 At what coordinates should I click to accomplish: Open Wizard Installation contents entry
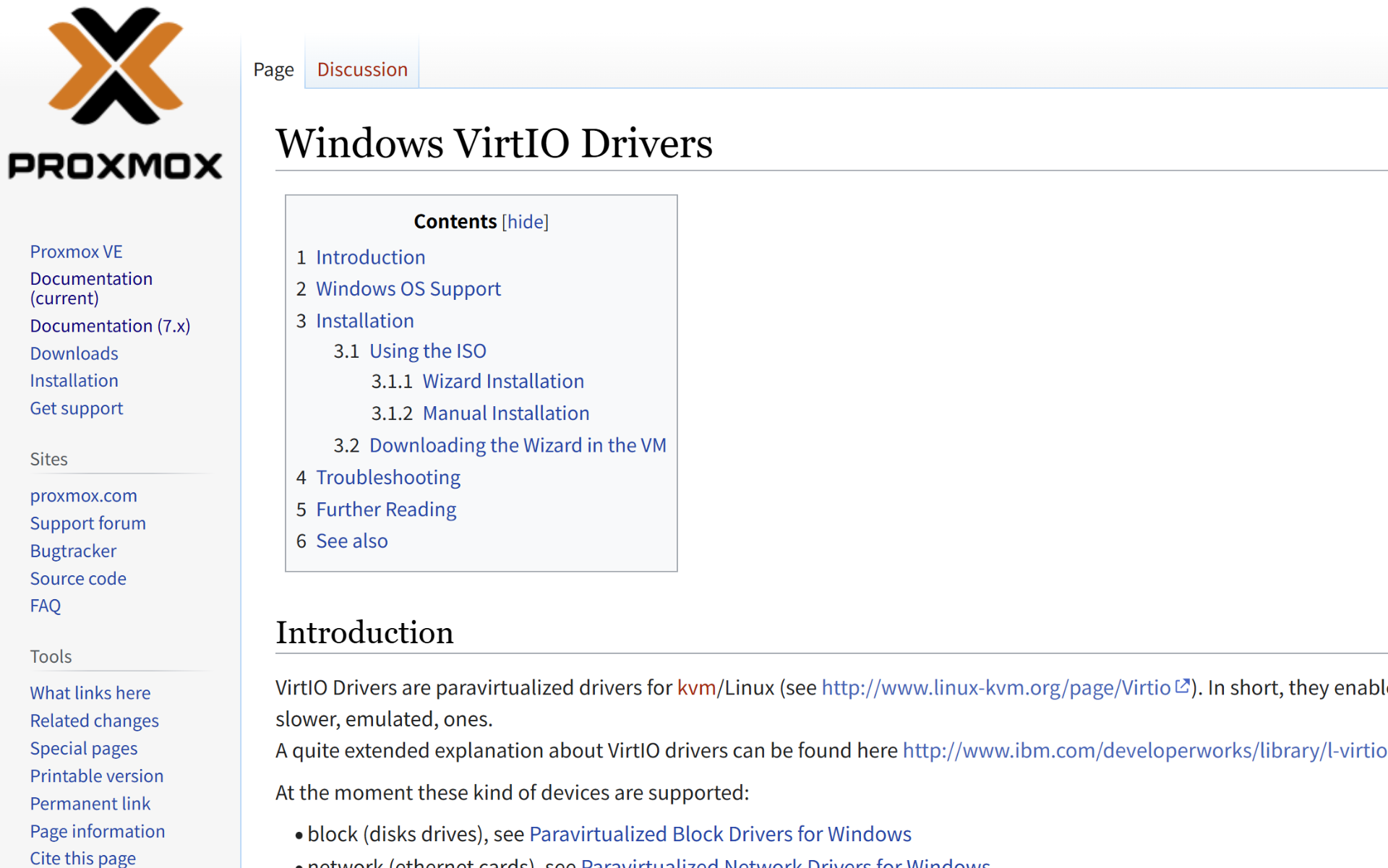coord(503,382)
